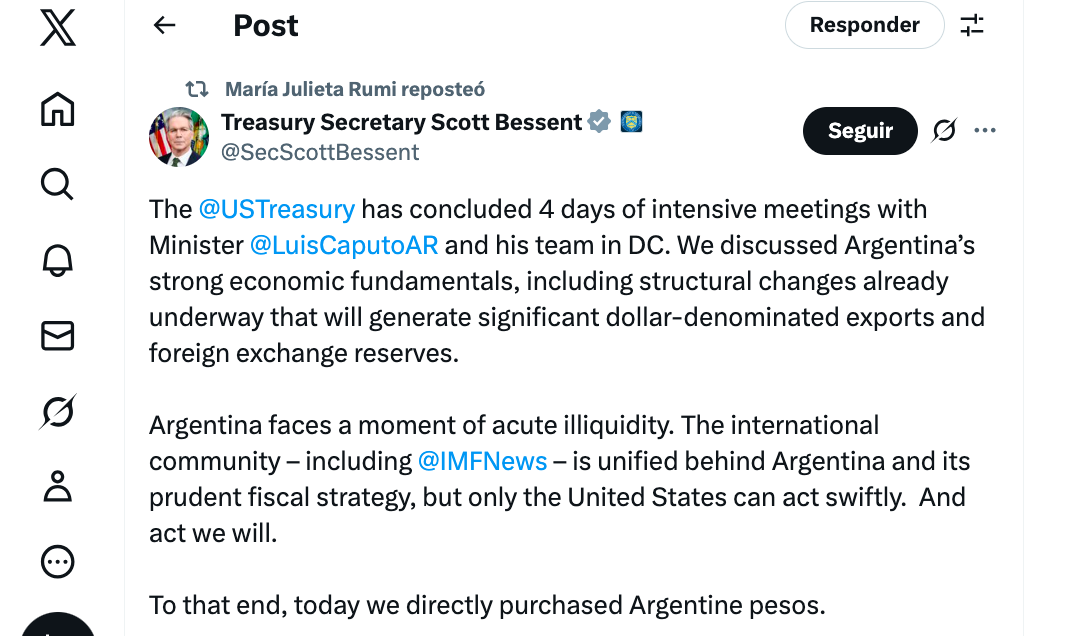Open the post's three-dot more menu
Viewport: 1084px width, 636px height.
(985, 131)
